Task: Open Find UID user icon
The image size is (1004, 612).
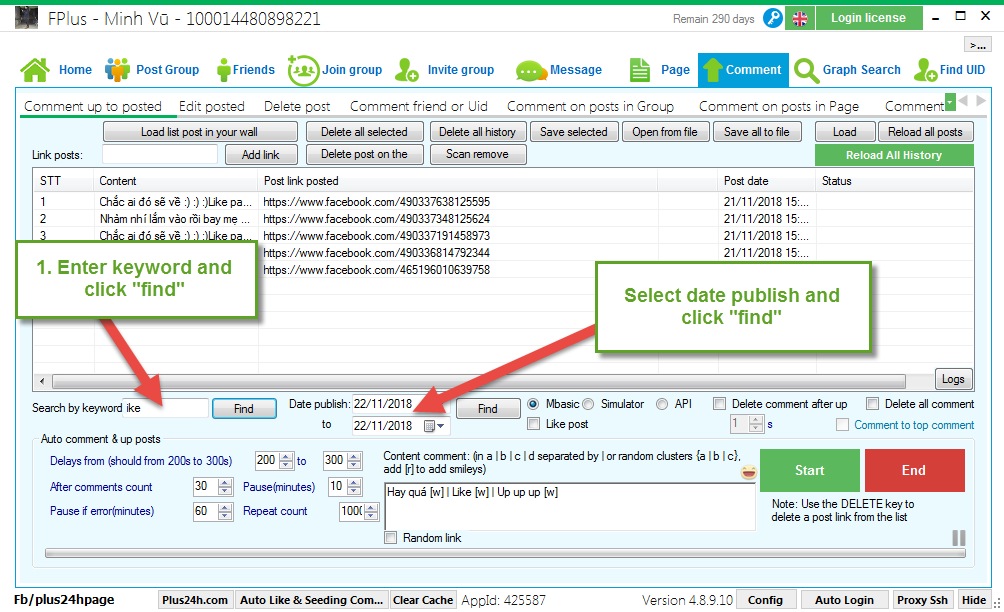Action: click(x=926, y=70)
